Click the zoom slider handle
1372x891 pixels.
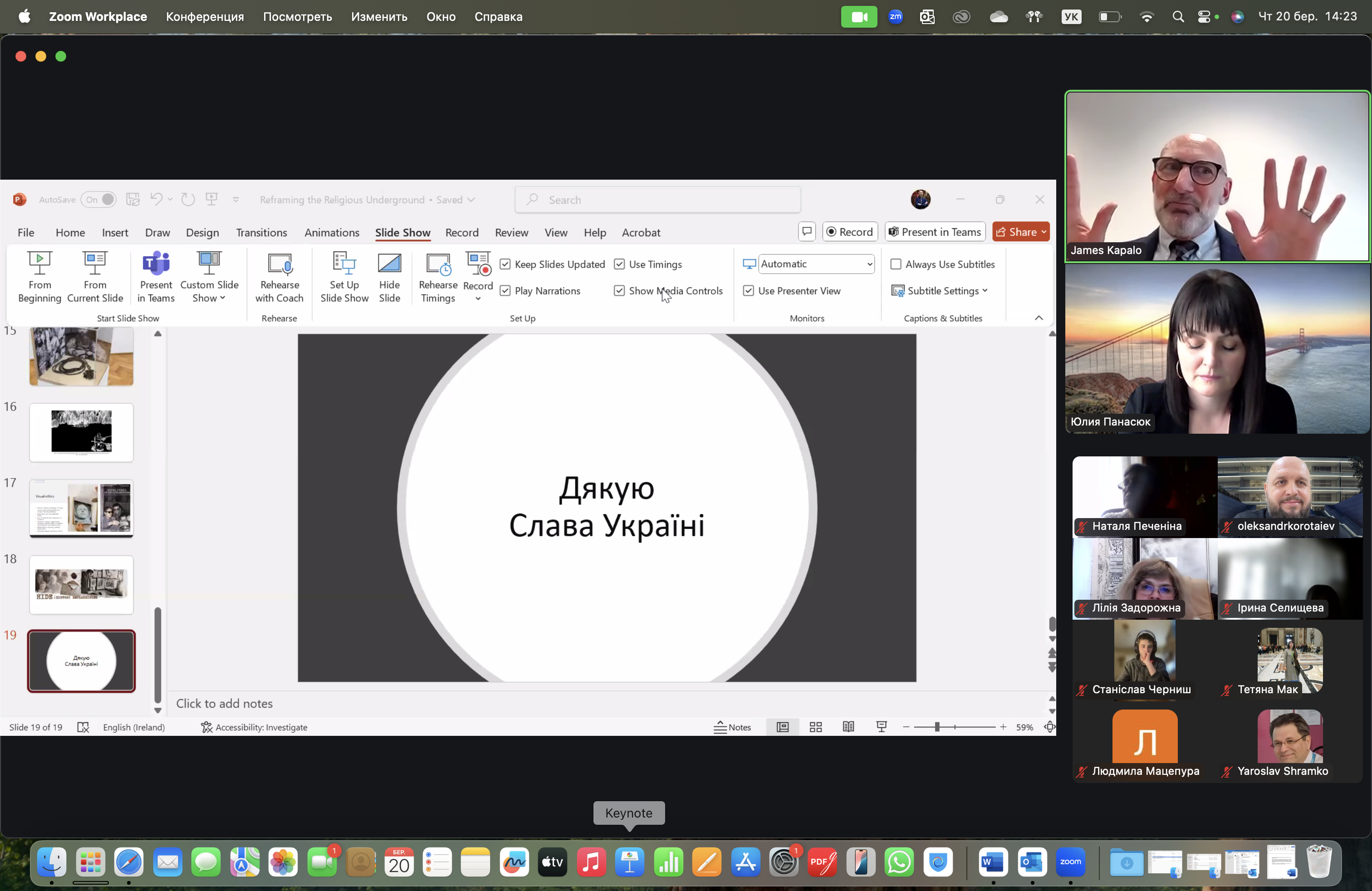[937, 727]
